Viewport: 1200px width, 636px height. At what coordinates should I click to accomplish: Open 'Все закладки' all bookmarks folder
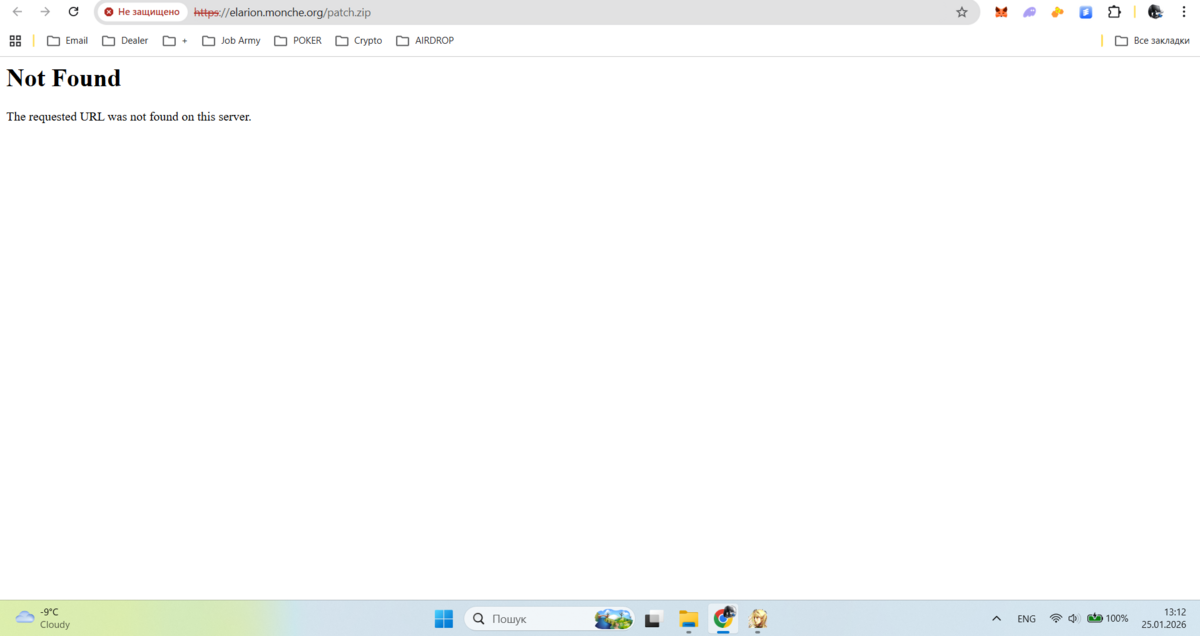[x=1152, y=41]
